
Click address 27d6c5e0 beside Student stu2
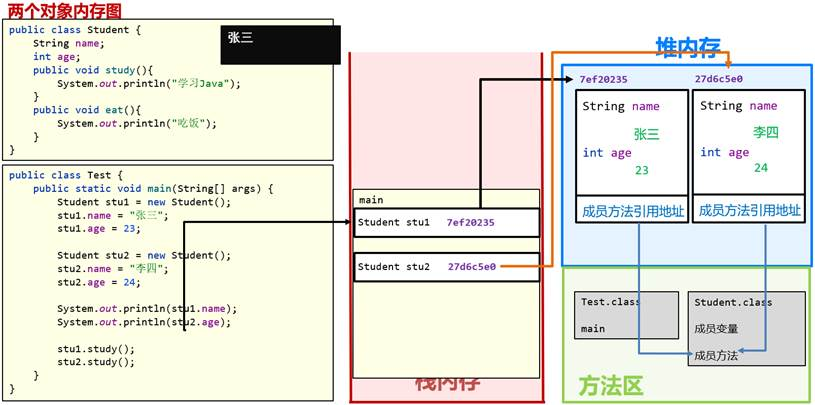pos(472,267)
